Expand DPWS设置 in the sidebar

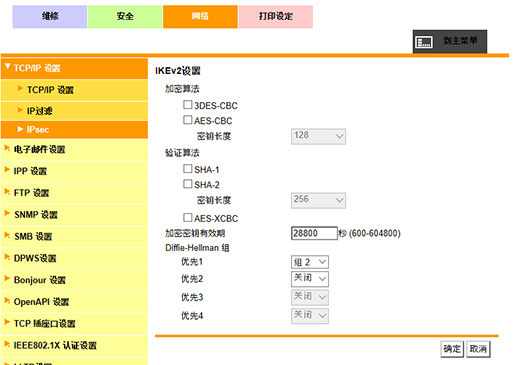(74, 258)
